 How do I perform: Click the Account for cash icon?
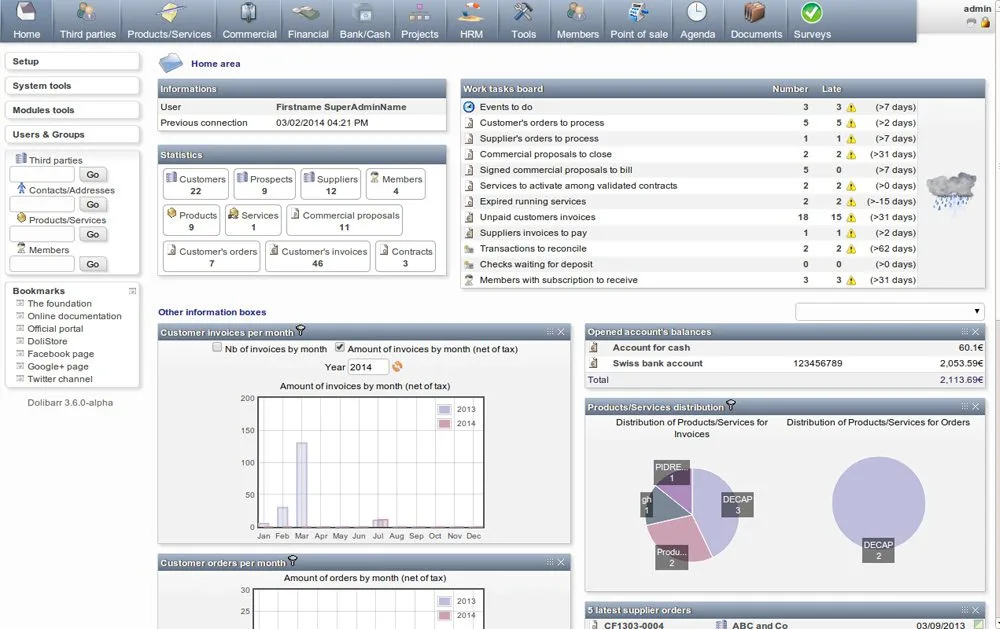[x=594, y=348]
